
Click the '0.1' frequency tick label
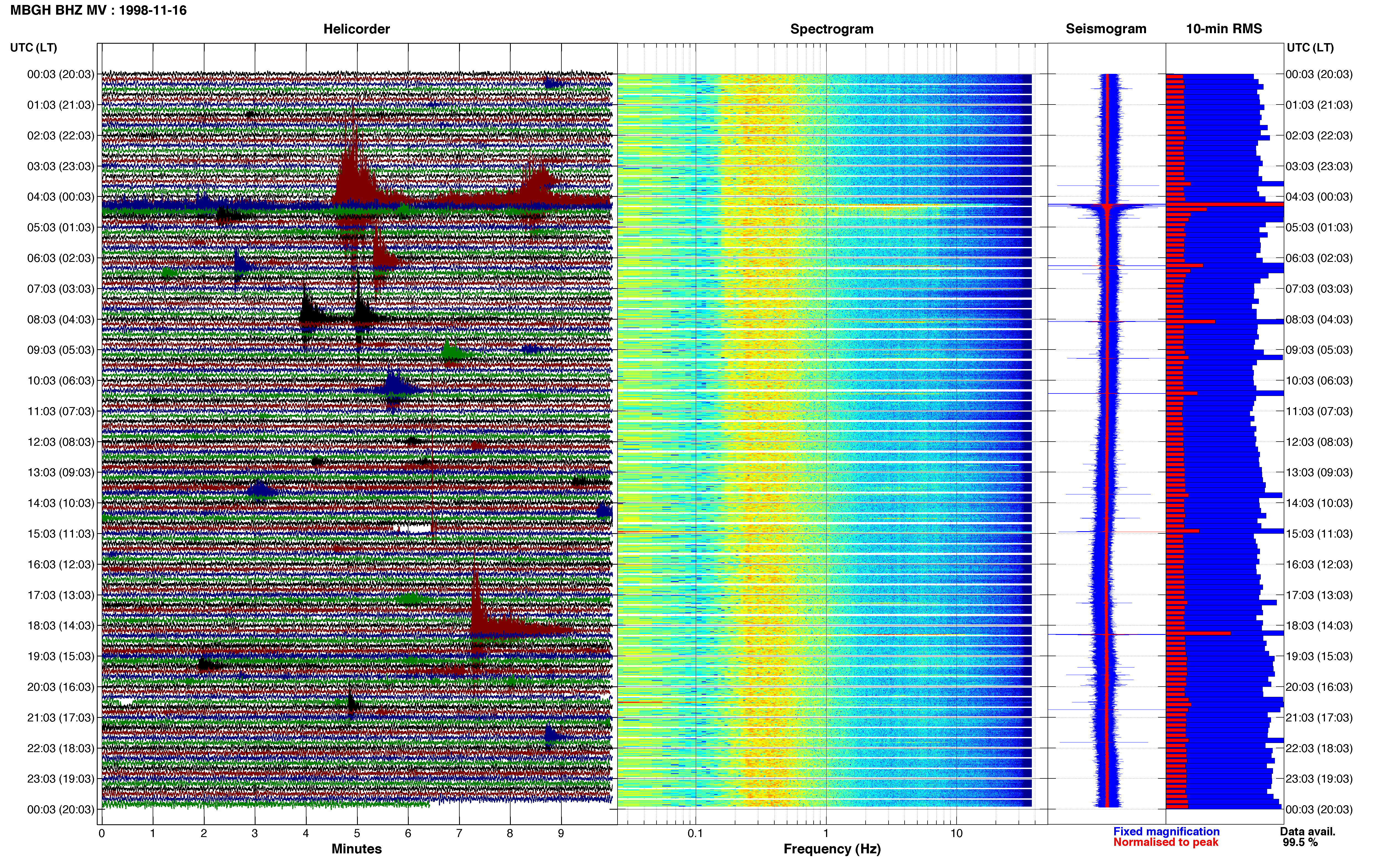[x=695, y=833]
